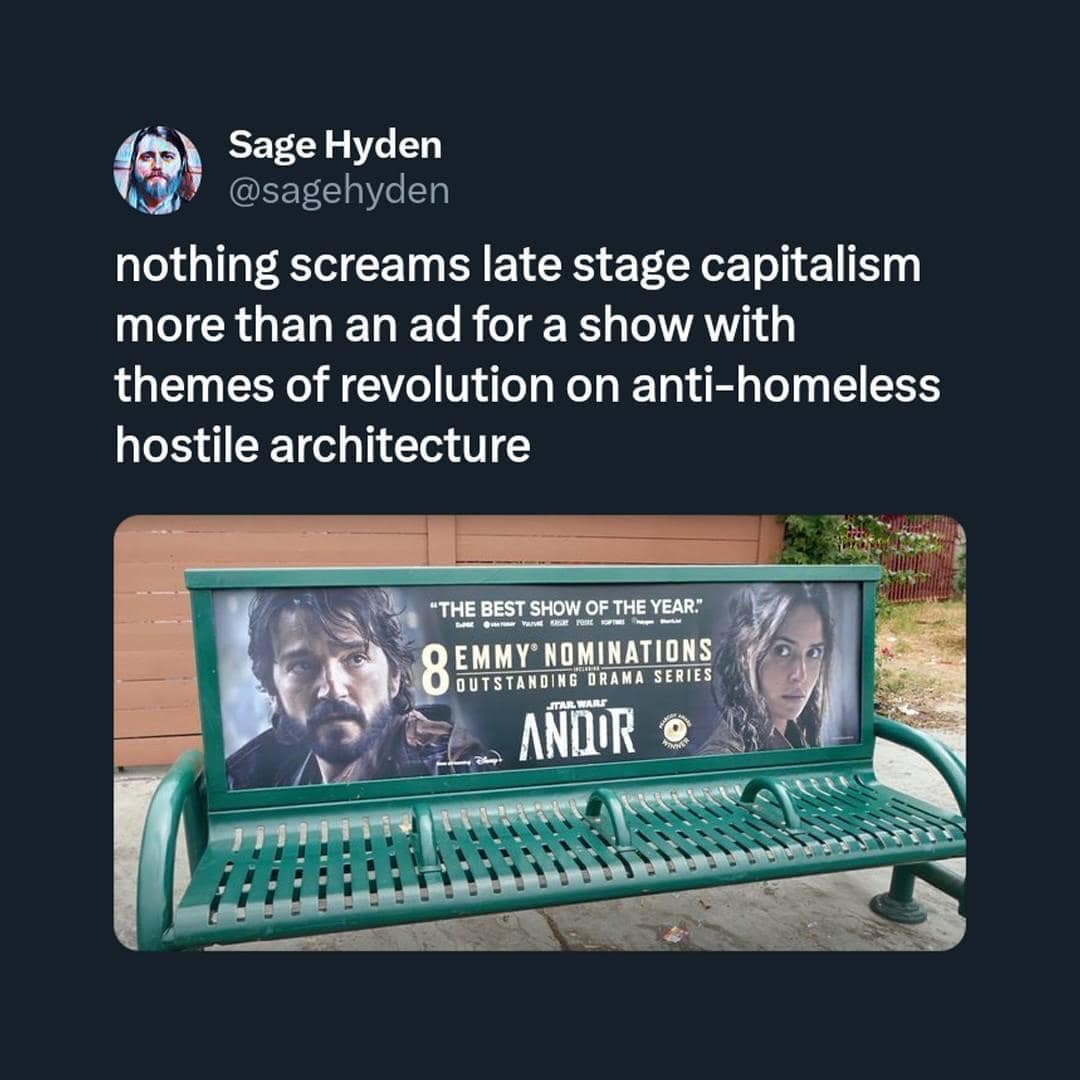Click the Star Wars logo above Andor
The width and height of the screenshot is (1080, 1080).
575,705
